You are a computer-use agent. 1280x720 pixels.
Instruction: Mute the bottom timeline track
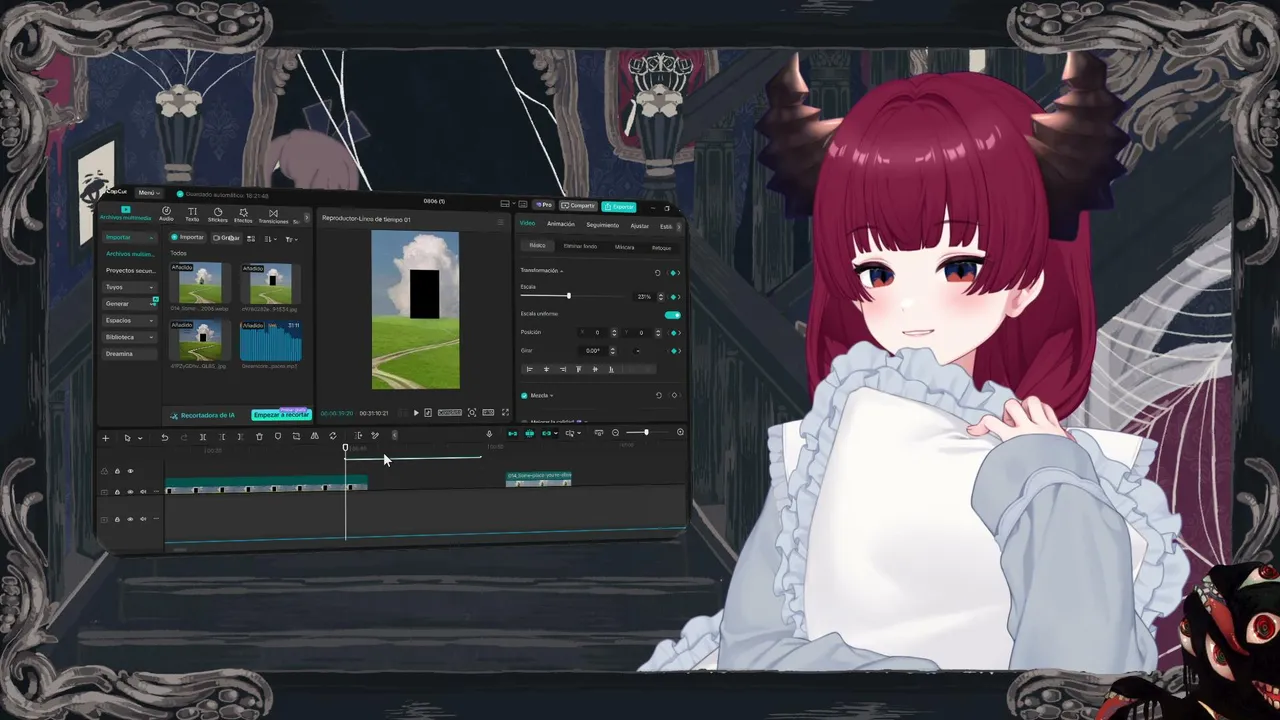tap(143, 519)
